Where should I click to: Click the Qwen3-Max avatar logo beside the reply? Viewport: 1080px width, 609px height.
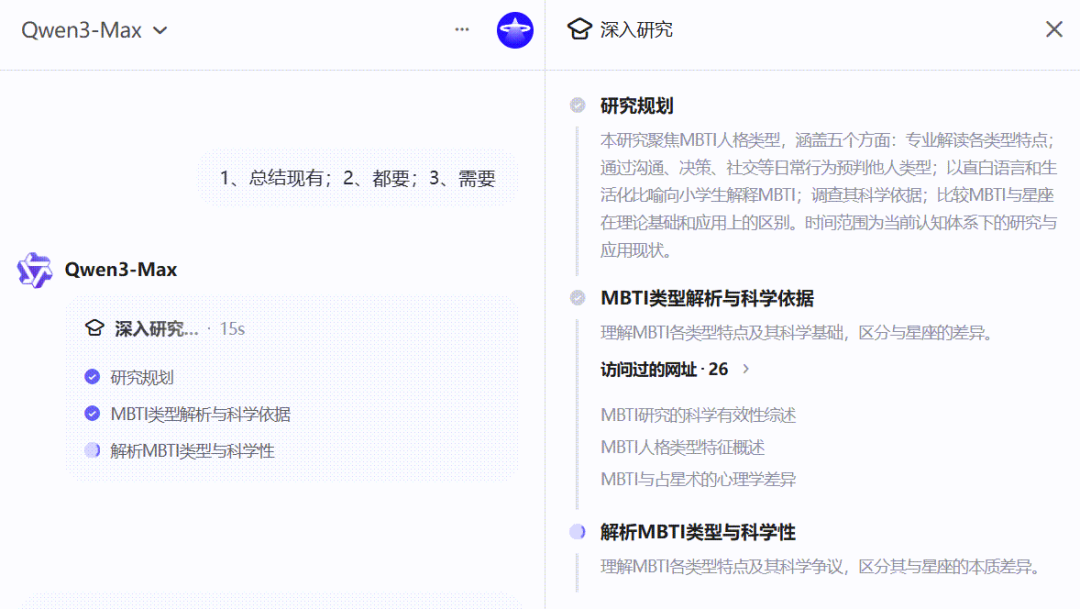coord(35,269)
